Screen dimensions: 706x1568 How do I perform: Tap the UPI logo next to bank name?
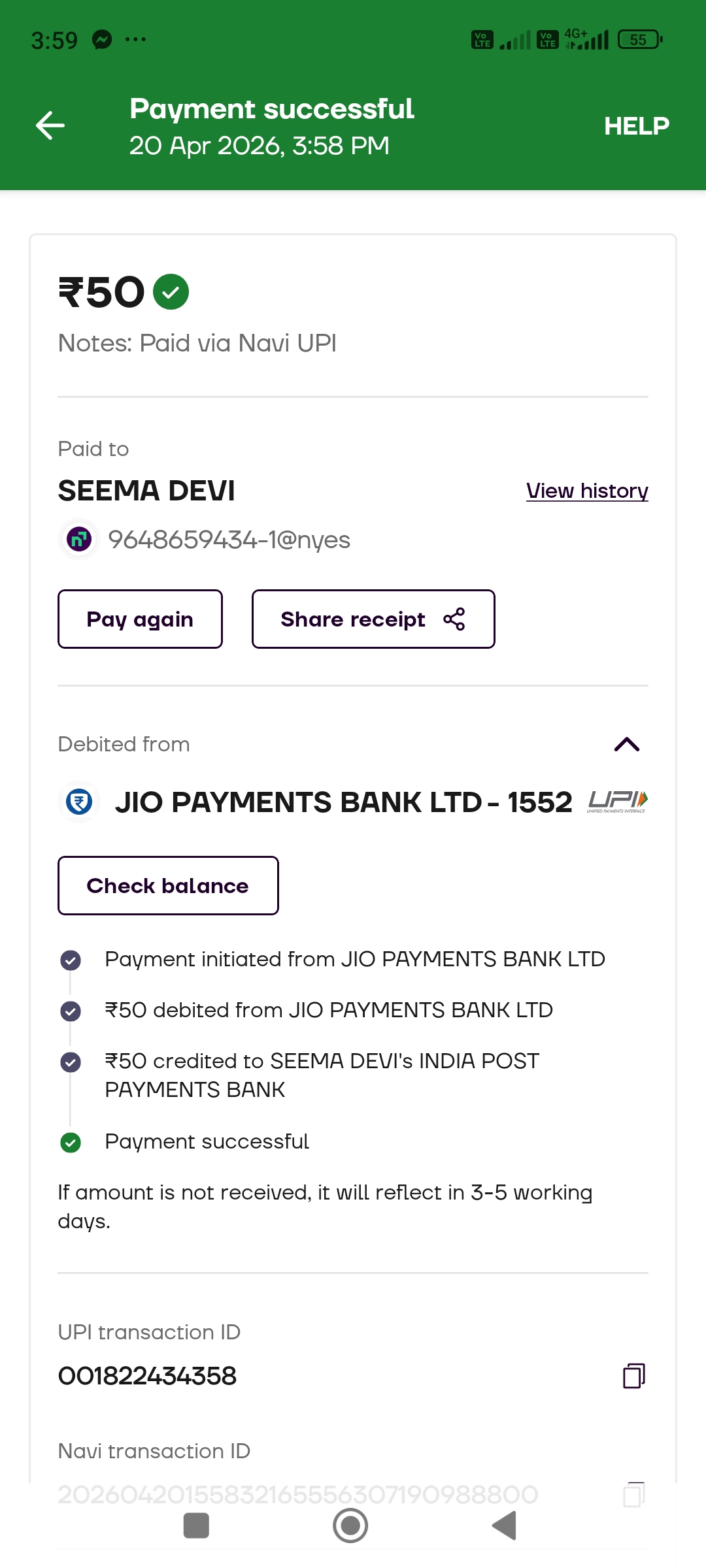pos(617,801)
